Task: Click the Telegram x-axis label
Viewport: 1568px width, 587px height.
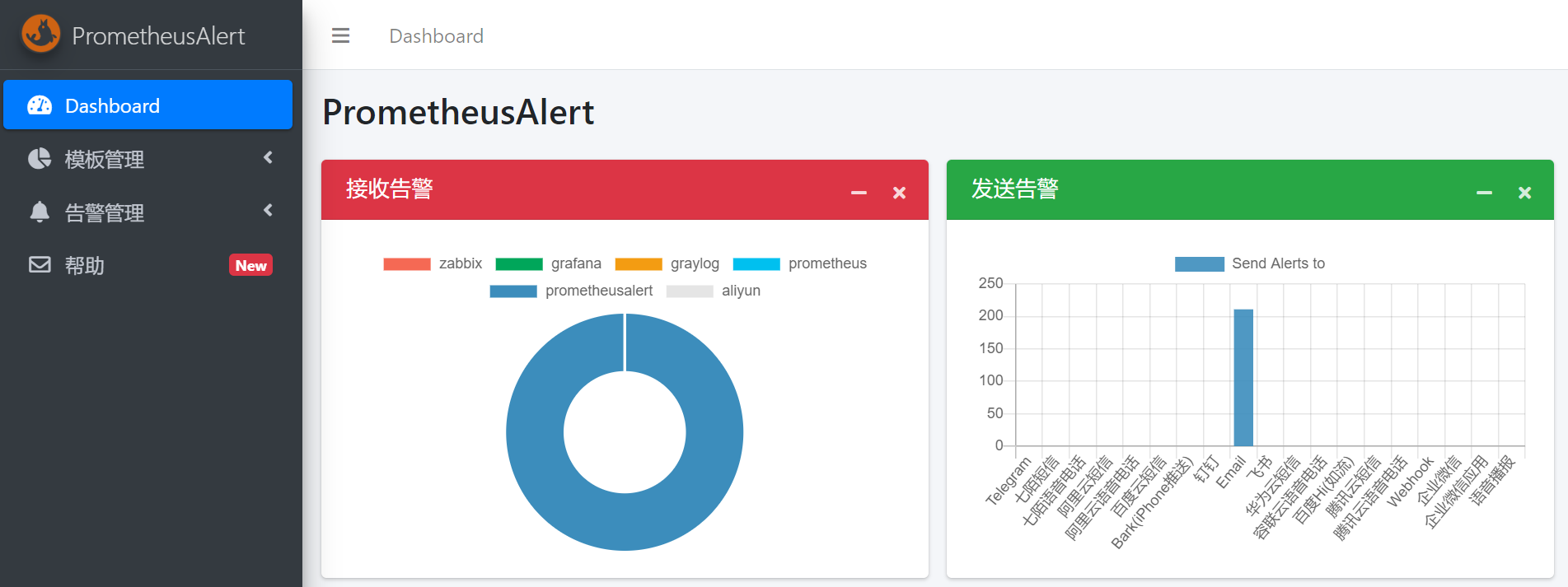Action: pos(1009,480)
